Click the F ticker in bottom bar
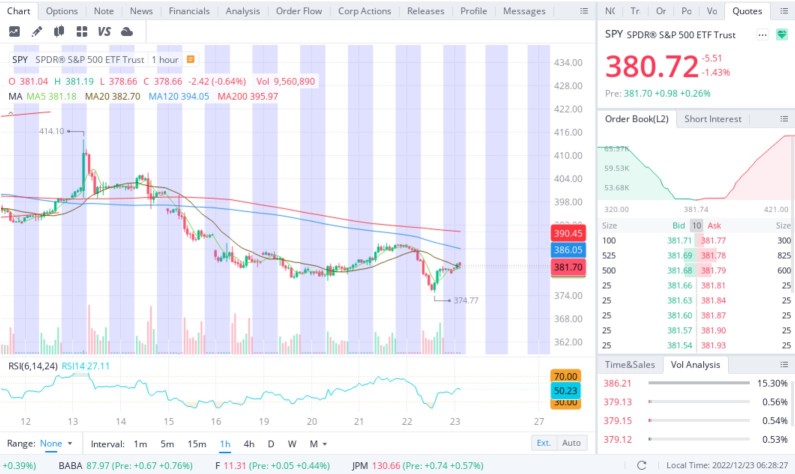Image resolution: width=795 pixels, height=474 pixels. tap(218, 465)
